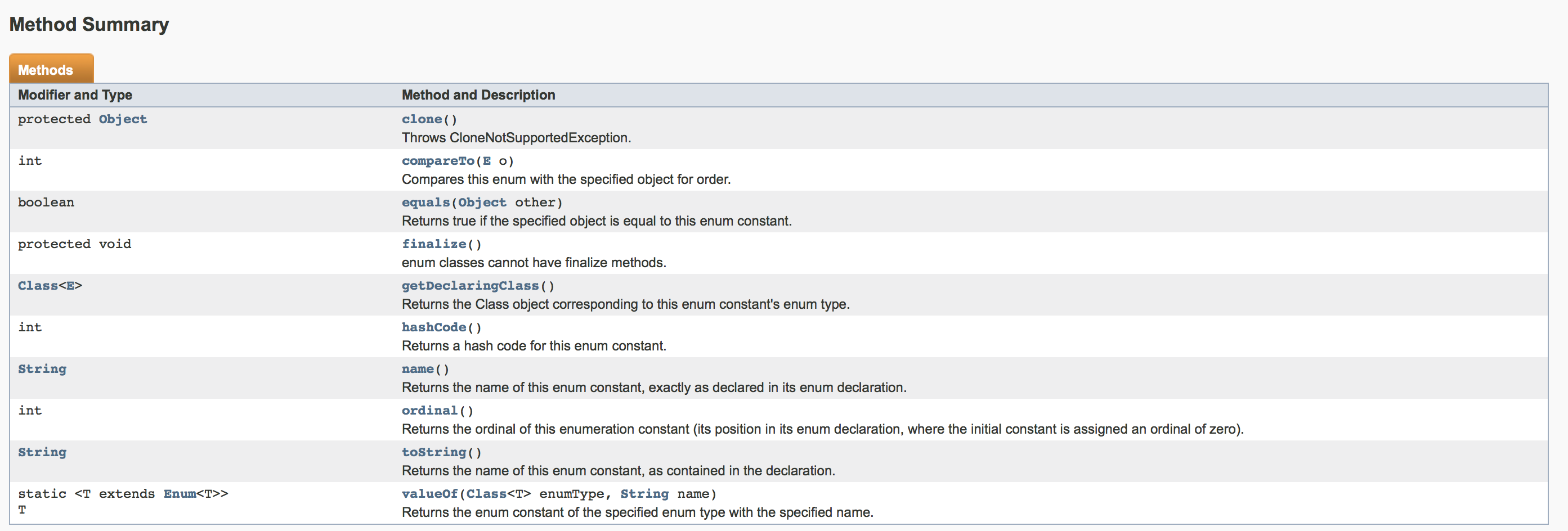Click Enum link in valueOf modifier

(x=180, y=494)
